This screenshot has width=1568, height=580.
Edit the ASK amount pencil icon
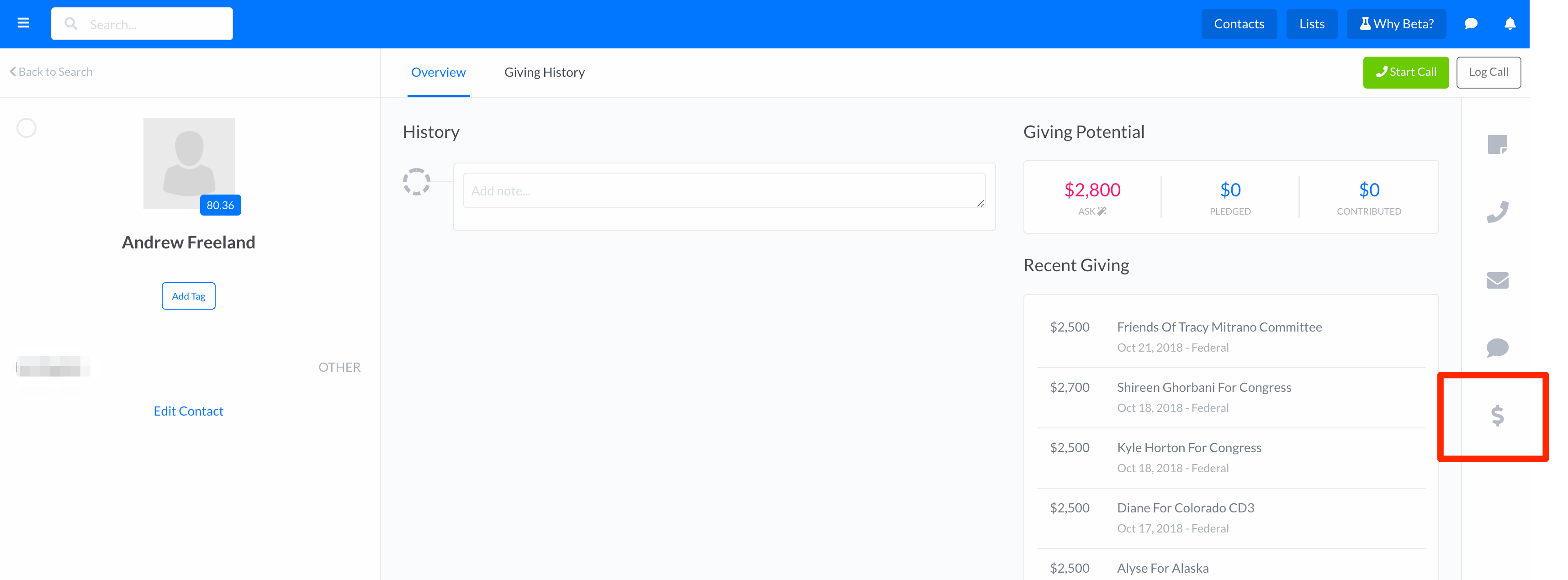(1102, 211)
